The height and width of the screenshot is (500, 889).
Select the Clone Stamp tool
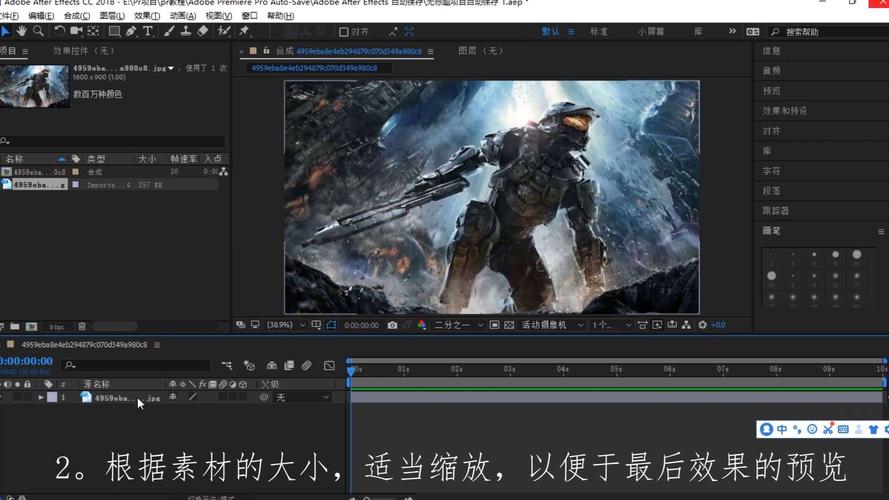pos(185,31)
